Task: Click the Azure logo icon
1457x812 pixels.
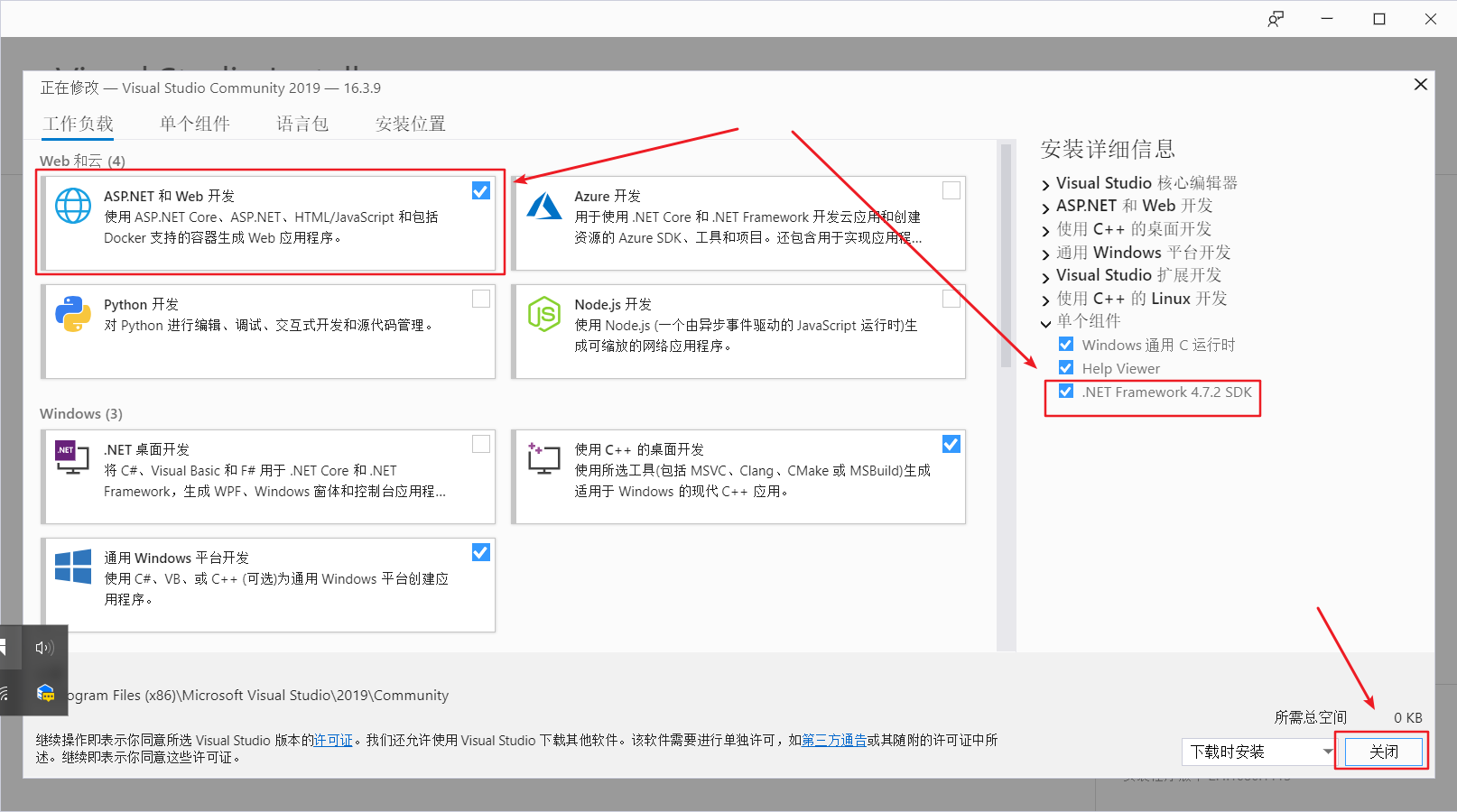Action: point(544,207)
